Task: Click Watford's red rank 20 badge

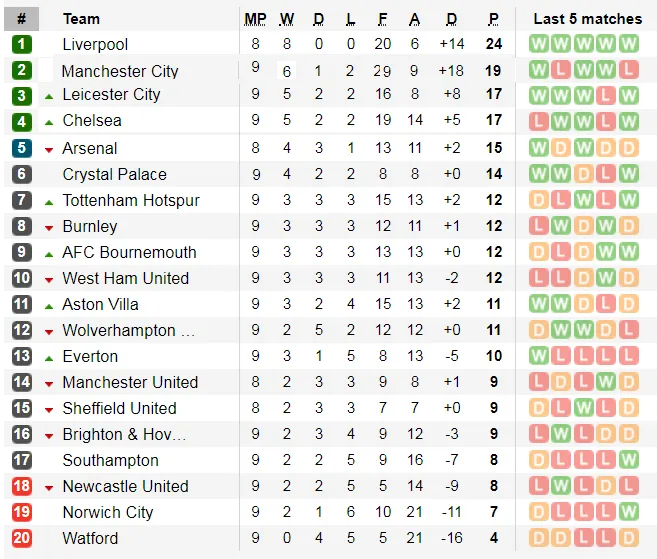Action: 22,538
